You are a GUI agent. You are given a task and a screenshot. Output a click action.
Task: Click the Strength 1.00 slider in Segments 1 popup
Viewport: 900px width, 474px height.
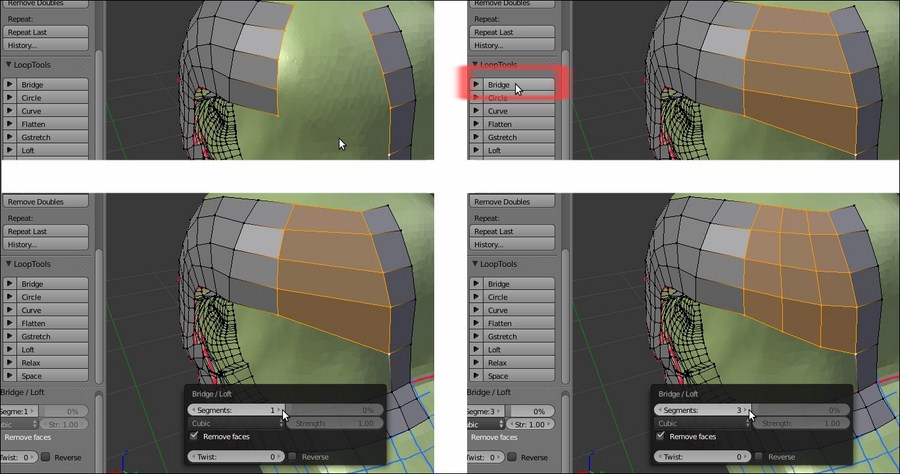tap(335, 424)
